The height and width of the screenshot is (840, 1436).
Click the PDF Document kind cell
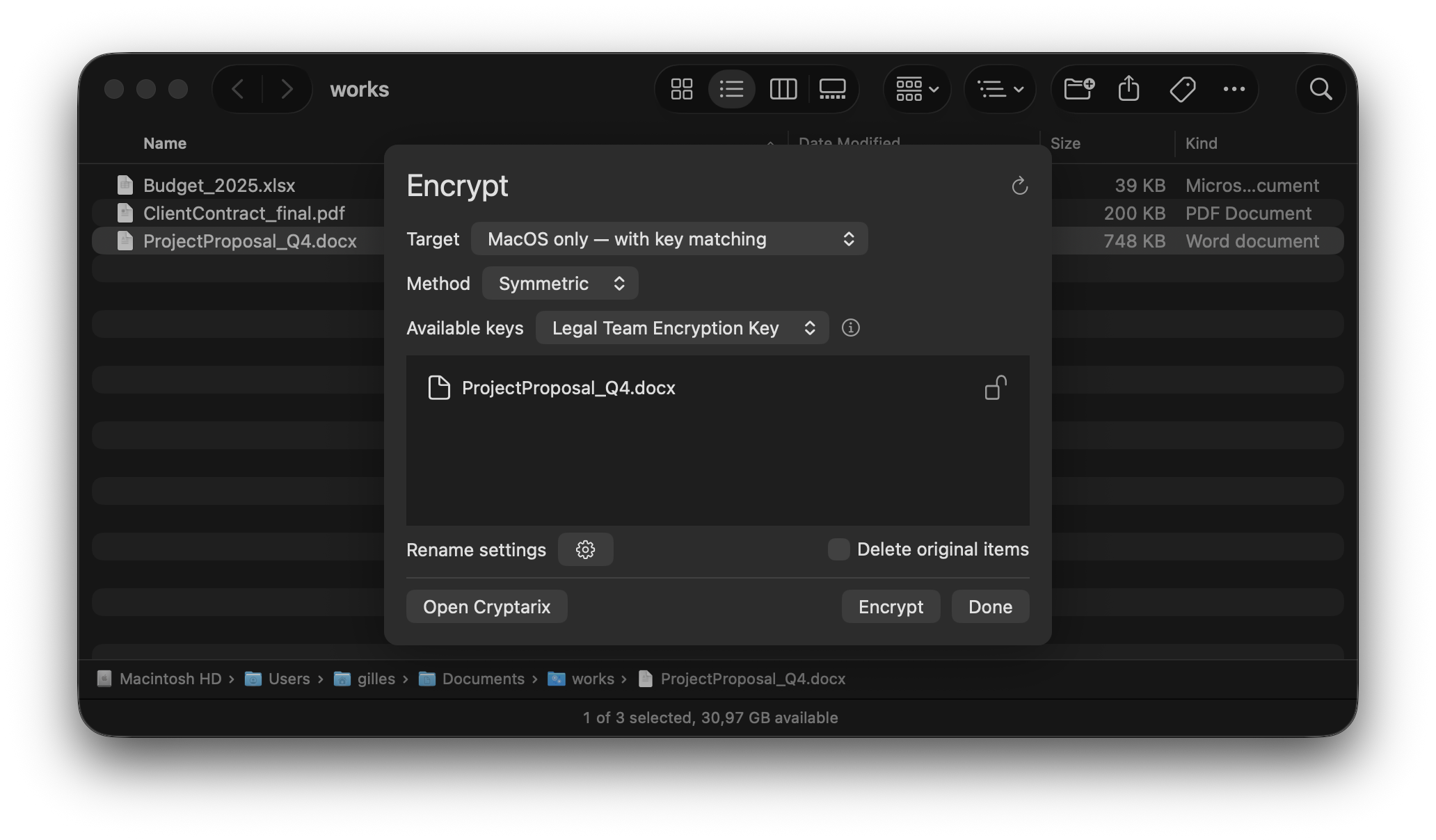tap(1248, 213)
